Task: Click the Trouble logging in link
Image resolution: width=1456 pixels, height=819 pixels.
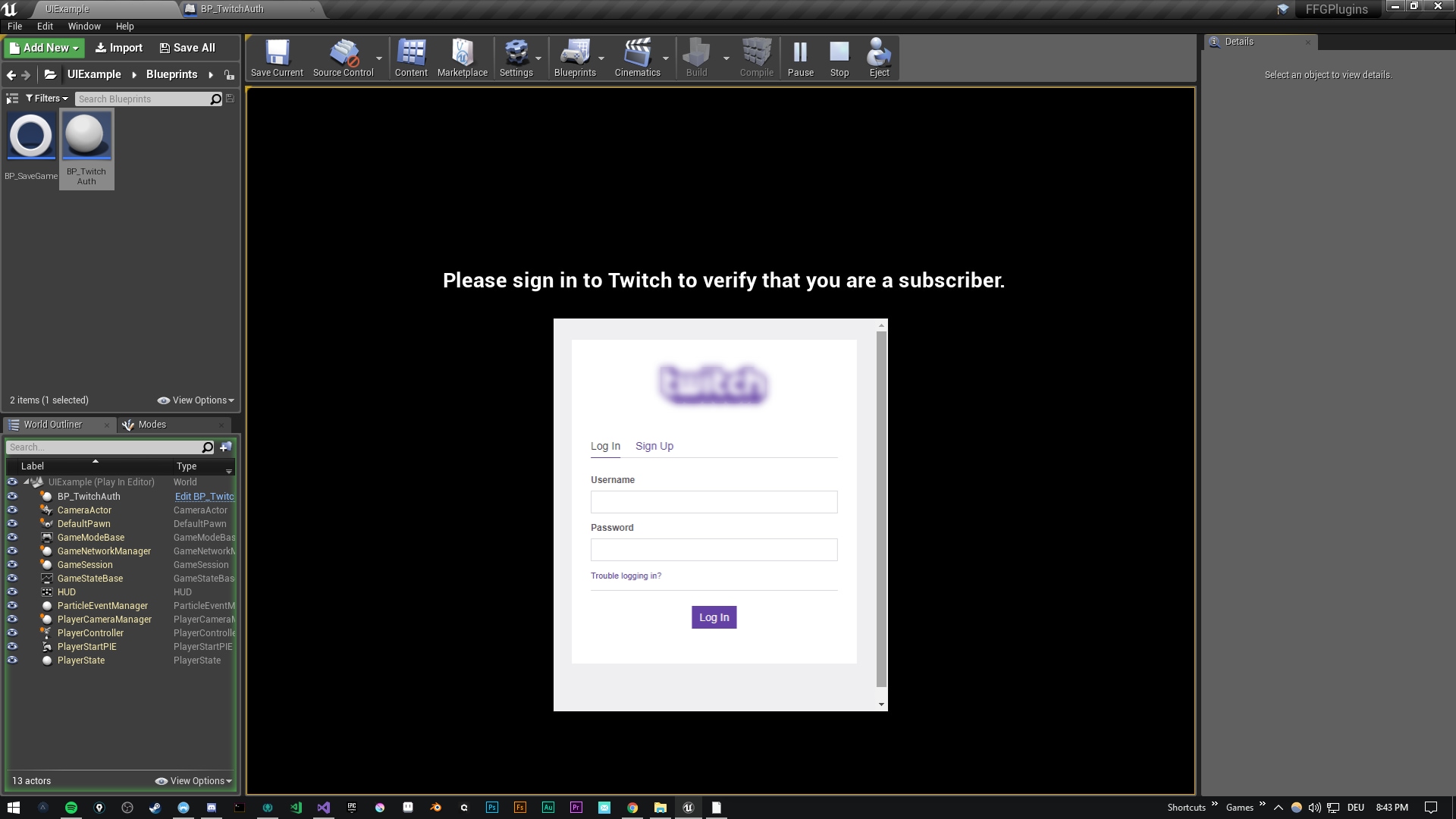Action: tap(626, 576)
